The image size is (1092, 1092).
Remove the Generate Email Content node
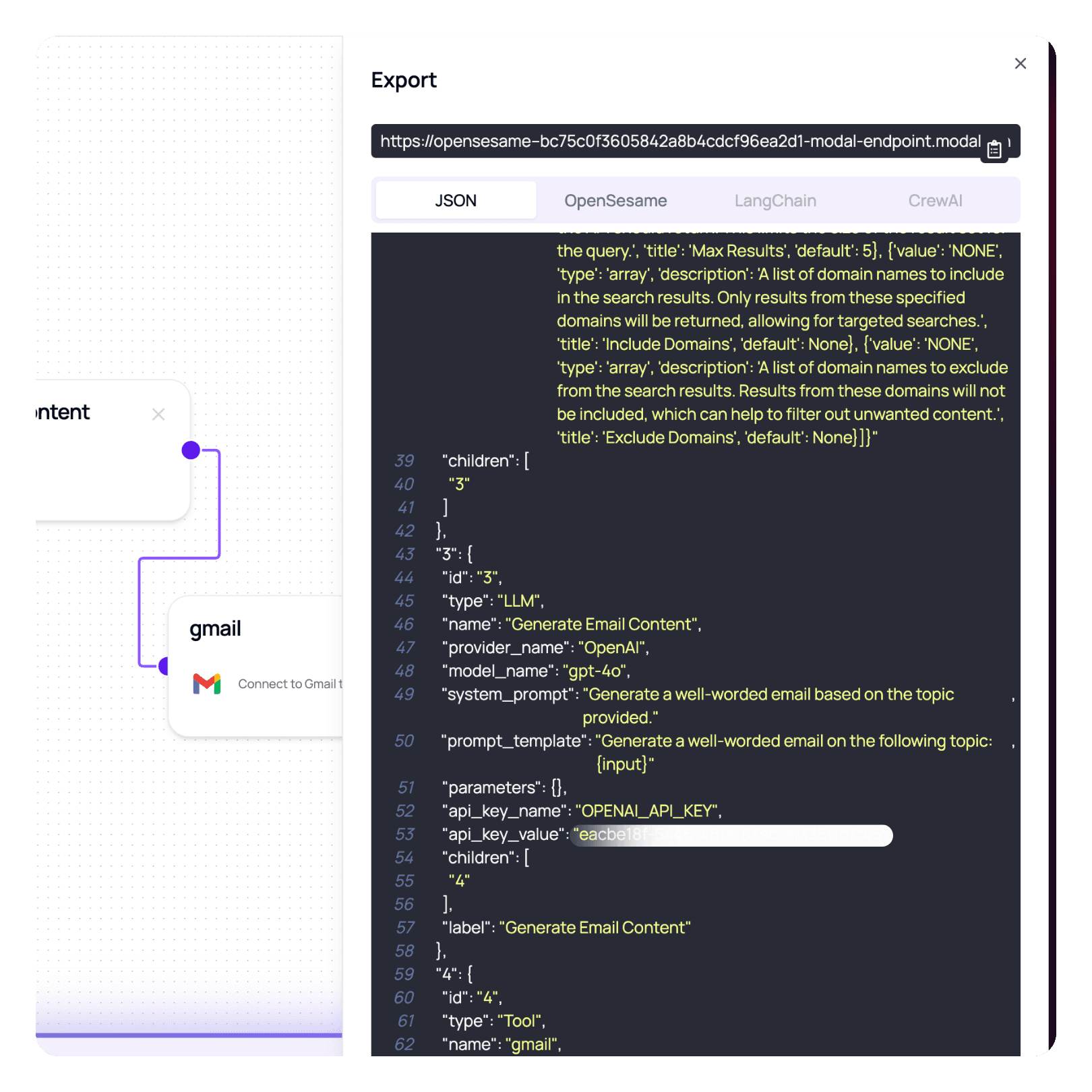pyautogui.click(x=159, y=414)
